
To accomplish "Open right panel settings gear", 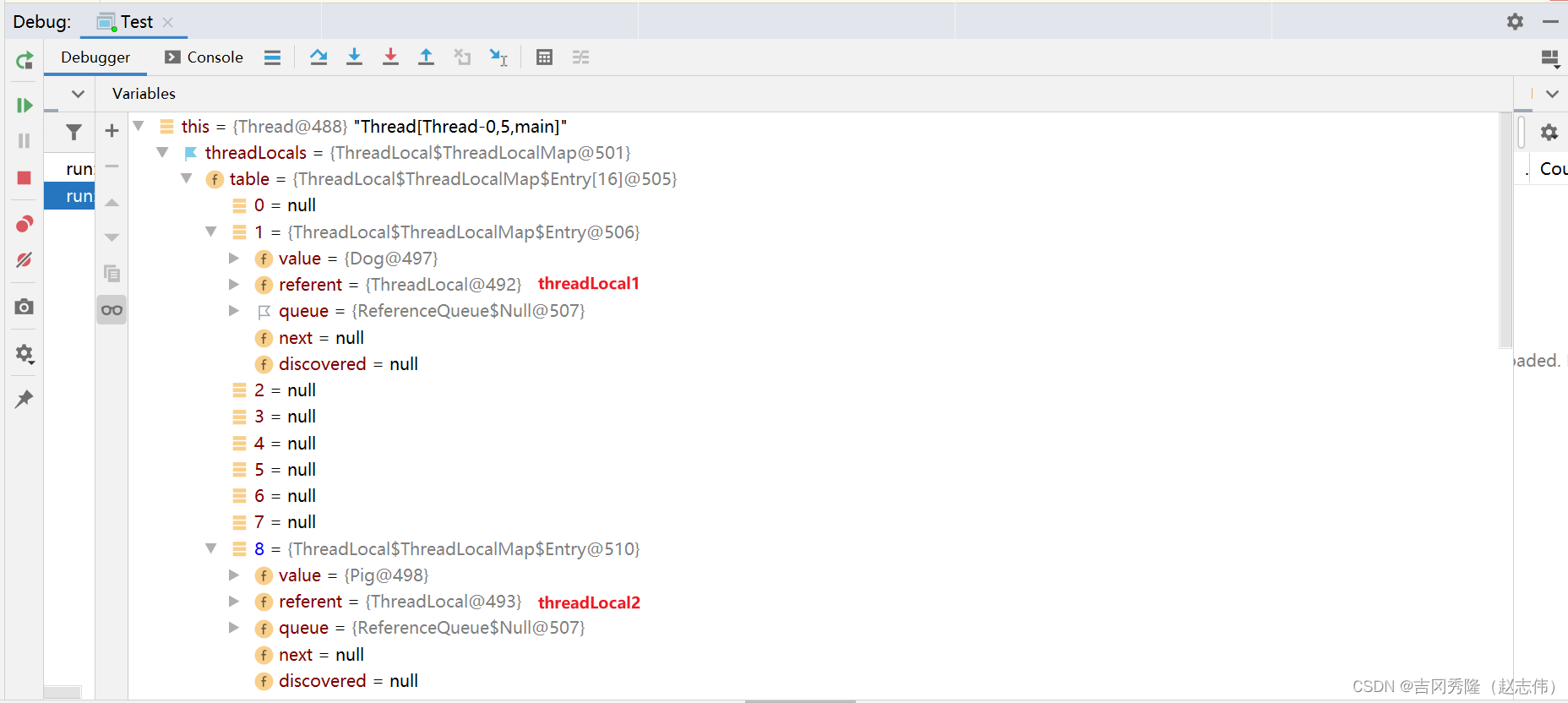I will click(1549, 133).
